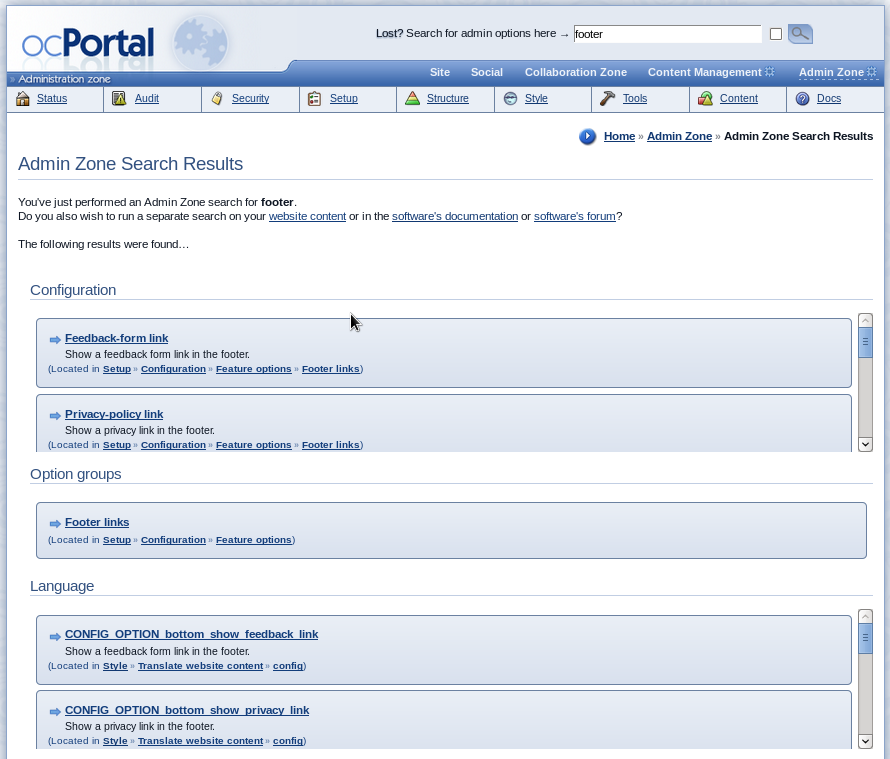Click the Setup checklist icon
This screenshot has width=890, height=759.
pyautogui.click(x=314, y=99)
